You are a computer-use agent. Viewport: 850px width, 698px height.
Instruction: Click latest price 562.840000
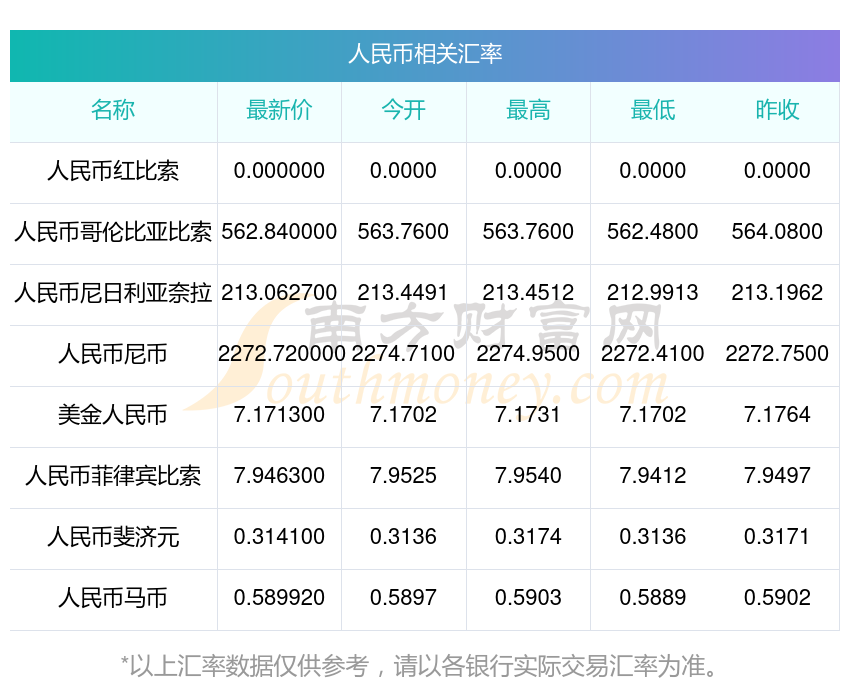(x=279, y=232)
